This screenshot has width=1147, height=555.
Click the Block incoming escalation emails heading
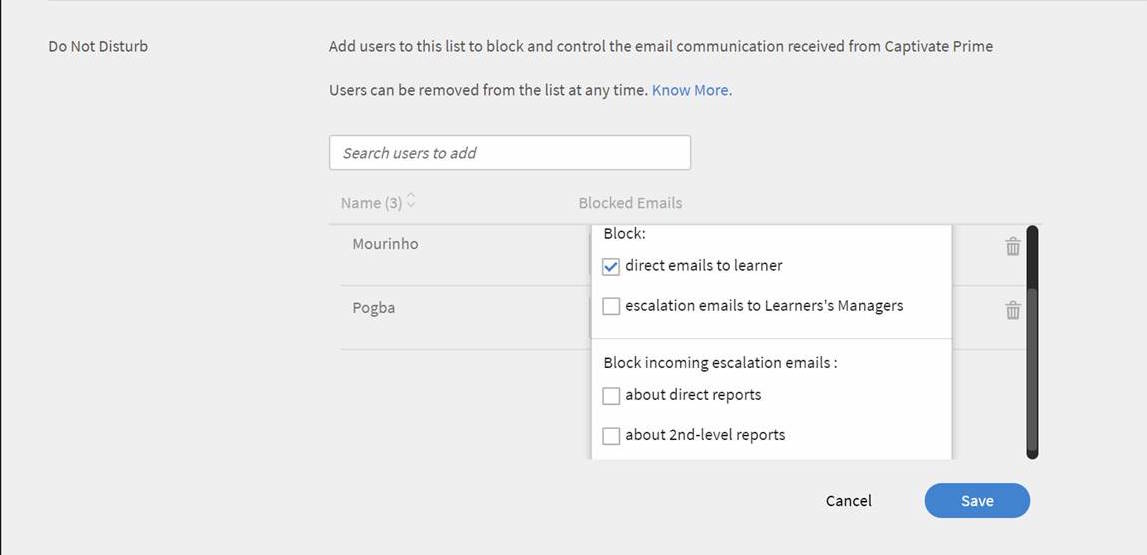click(x=720, y=363)
